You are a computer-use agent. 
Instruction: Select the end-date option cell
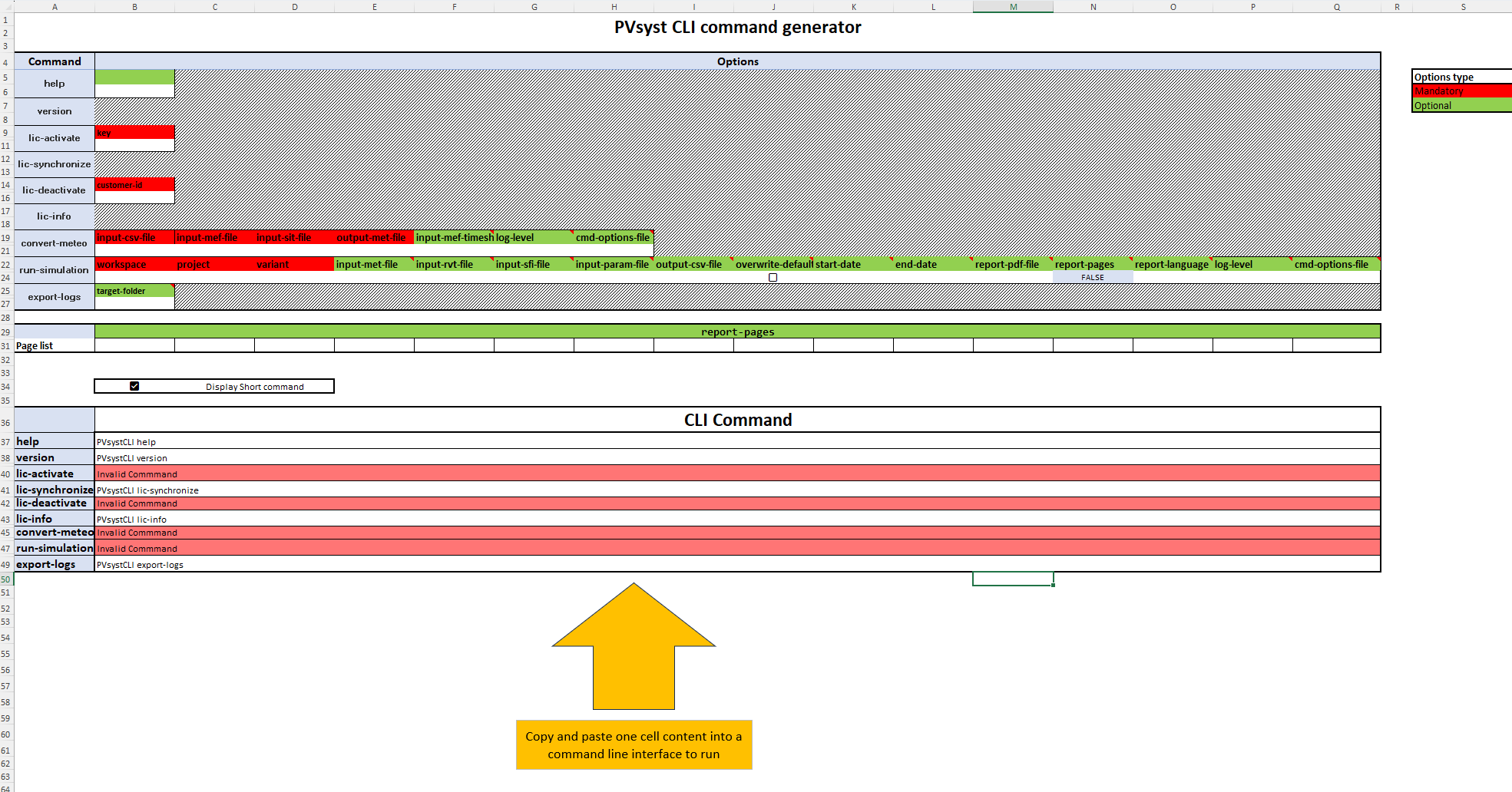[x=933, y=264]
